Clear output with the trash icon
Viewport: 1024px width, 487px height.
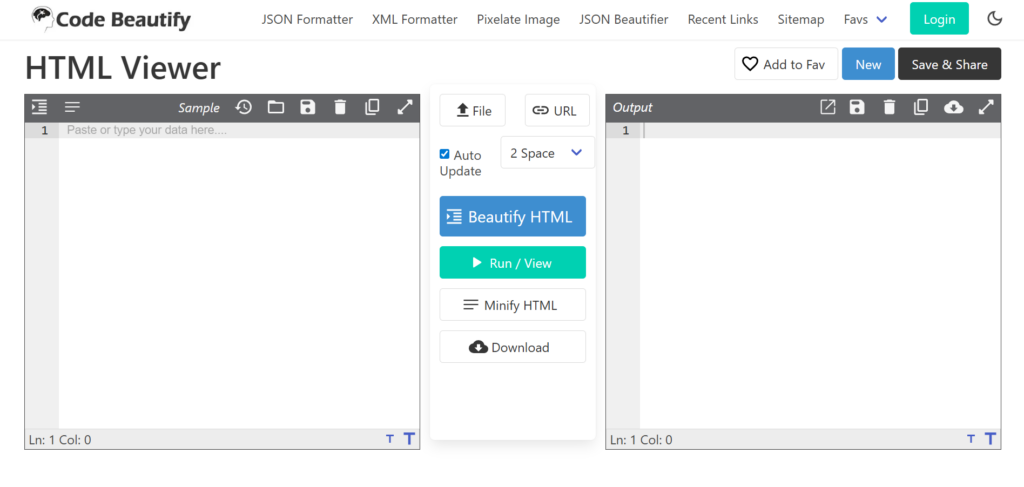tap(889, 107)
